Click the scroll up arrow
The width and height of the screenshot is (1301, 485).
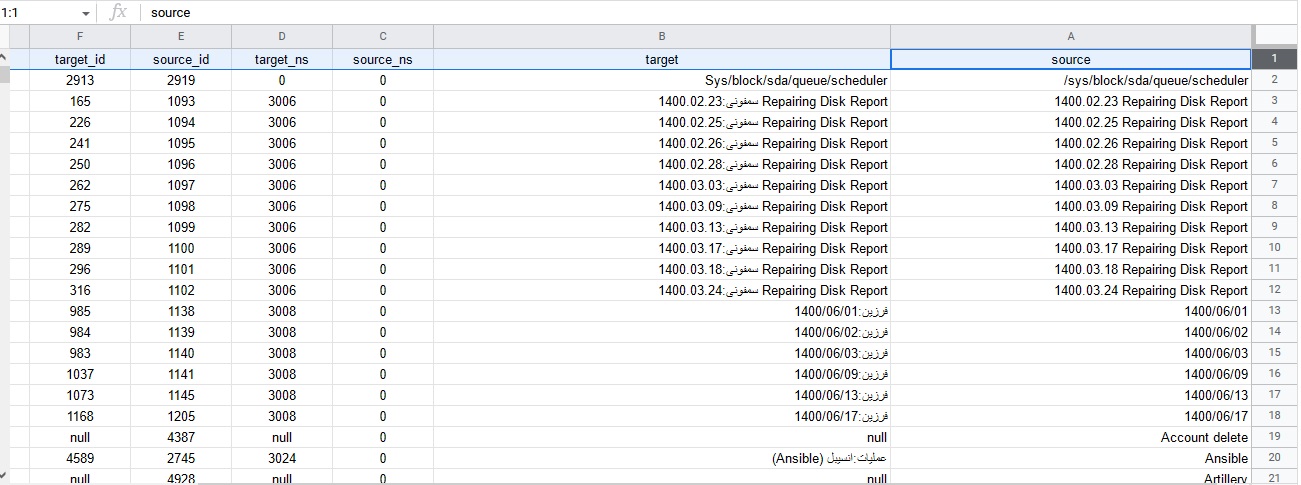coord(4,58)
